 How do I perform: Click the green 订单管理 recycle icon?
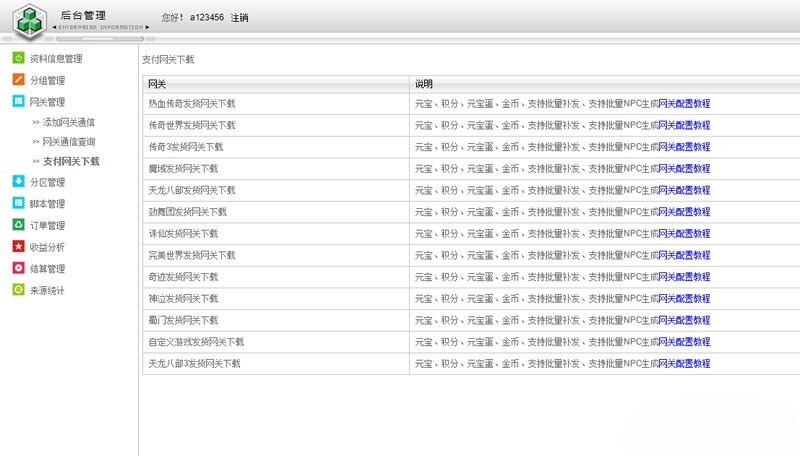(x=18, y=225)
